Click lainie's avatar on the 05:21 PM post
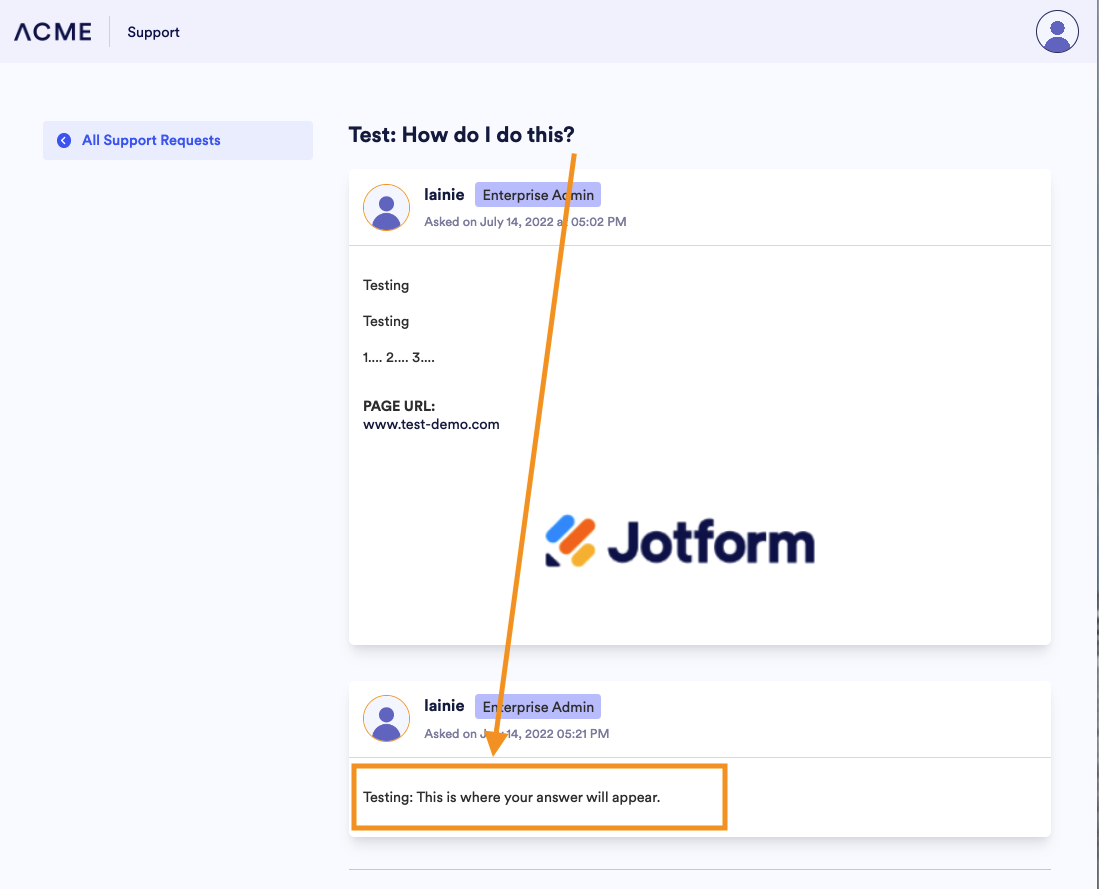 (x=386, y=719)
